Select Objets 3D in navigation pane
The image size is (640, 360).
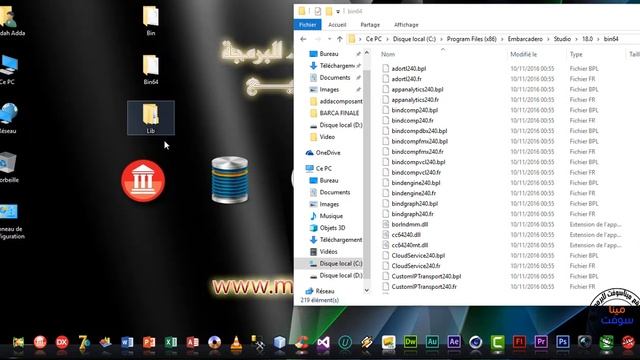[327, 228]
